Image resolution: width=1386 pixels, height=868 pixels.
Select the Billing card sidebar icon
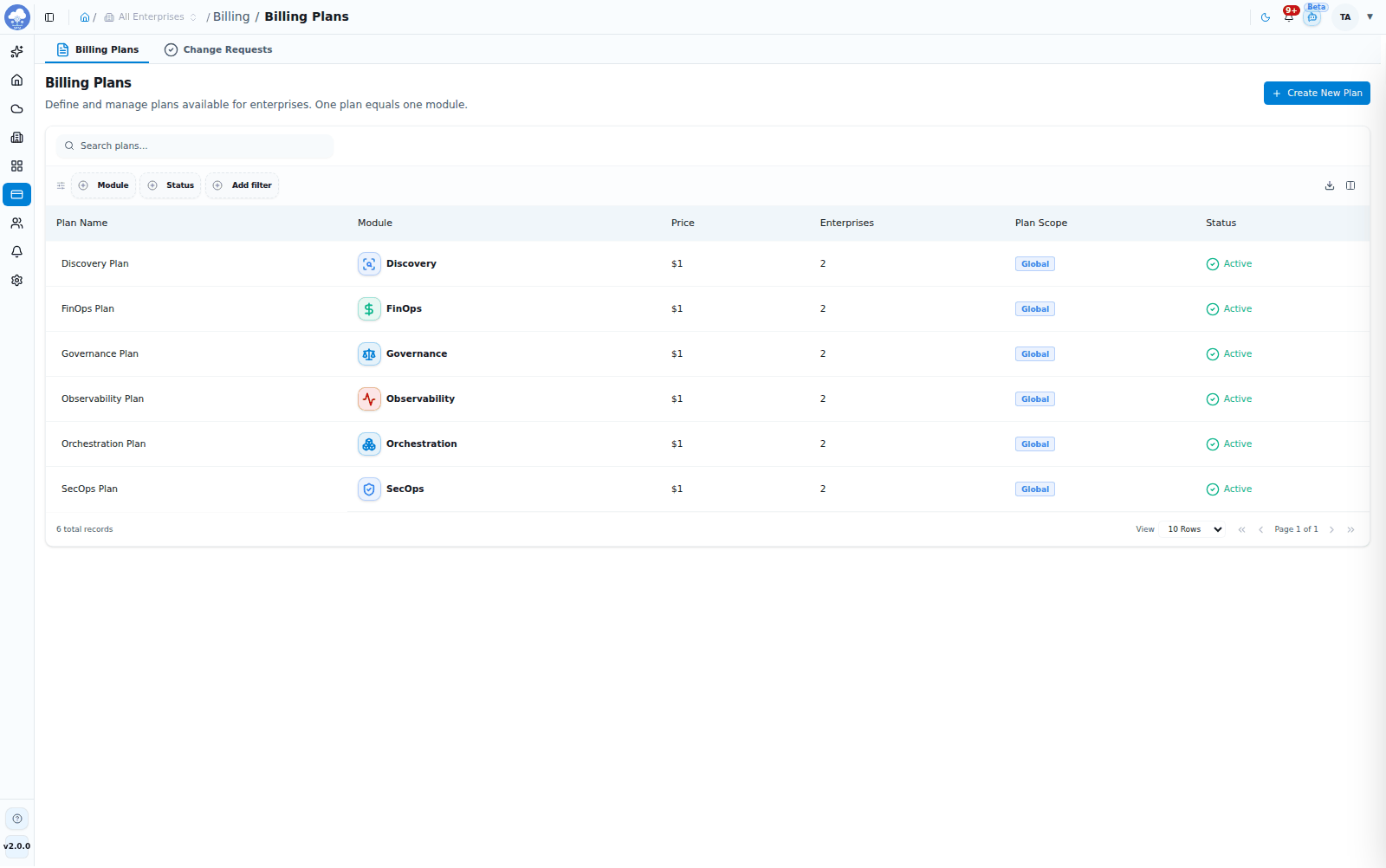point(16,195)
